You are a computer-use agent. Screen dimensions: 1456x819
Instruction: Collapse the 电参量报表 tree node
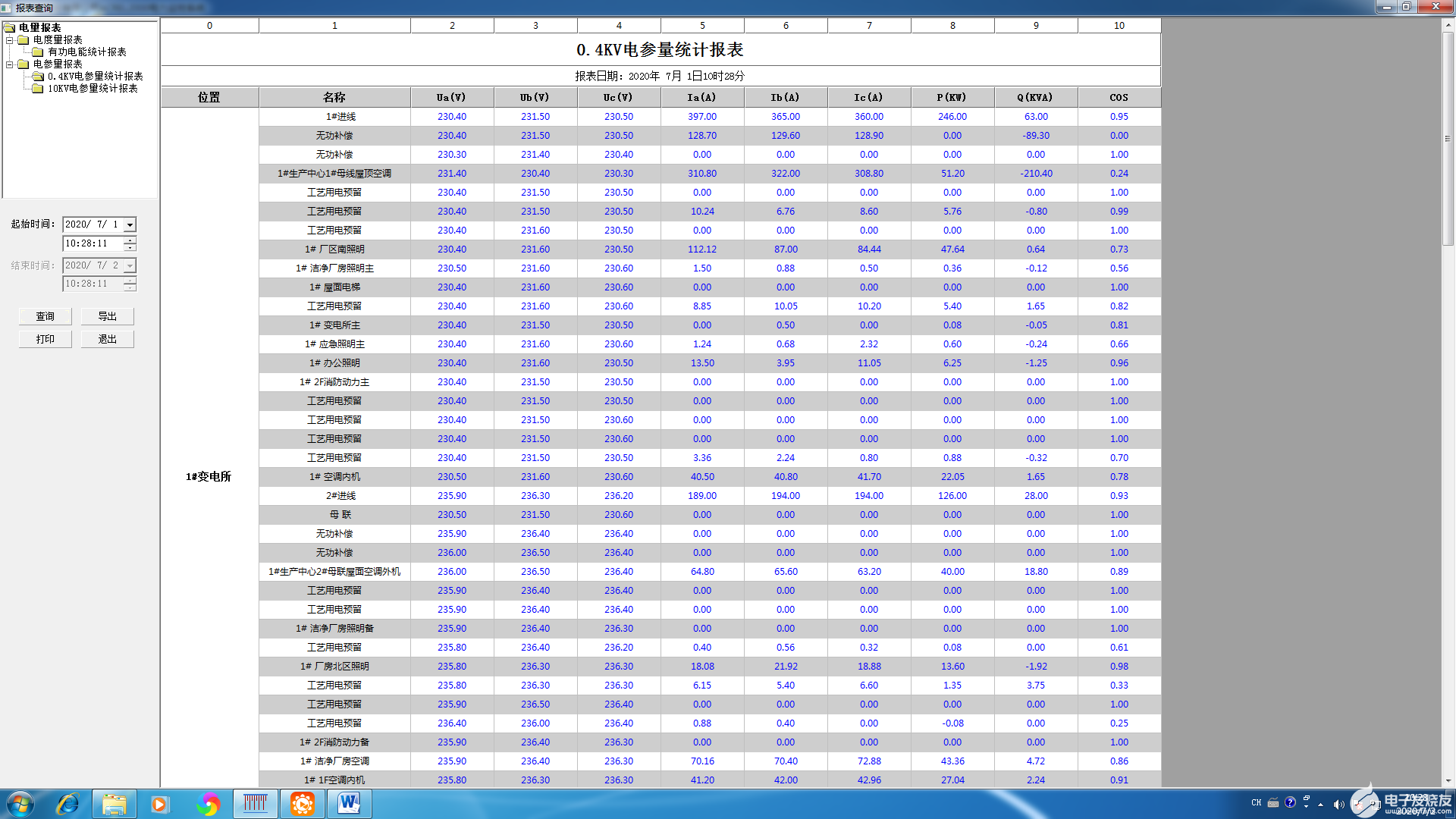[10, 64]
